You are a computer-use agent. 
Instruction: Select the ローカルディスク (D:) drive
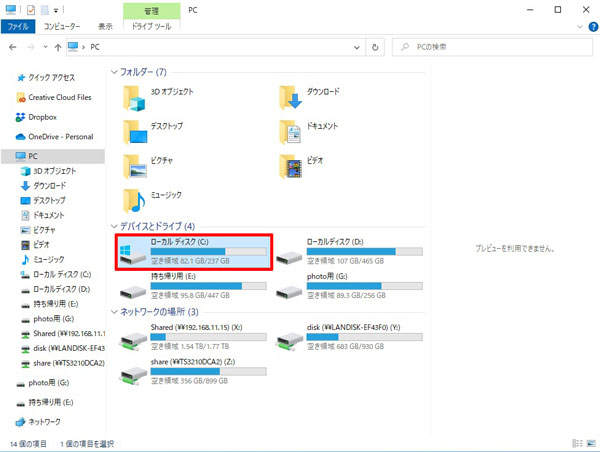coord(349,252)
